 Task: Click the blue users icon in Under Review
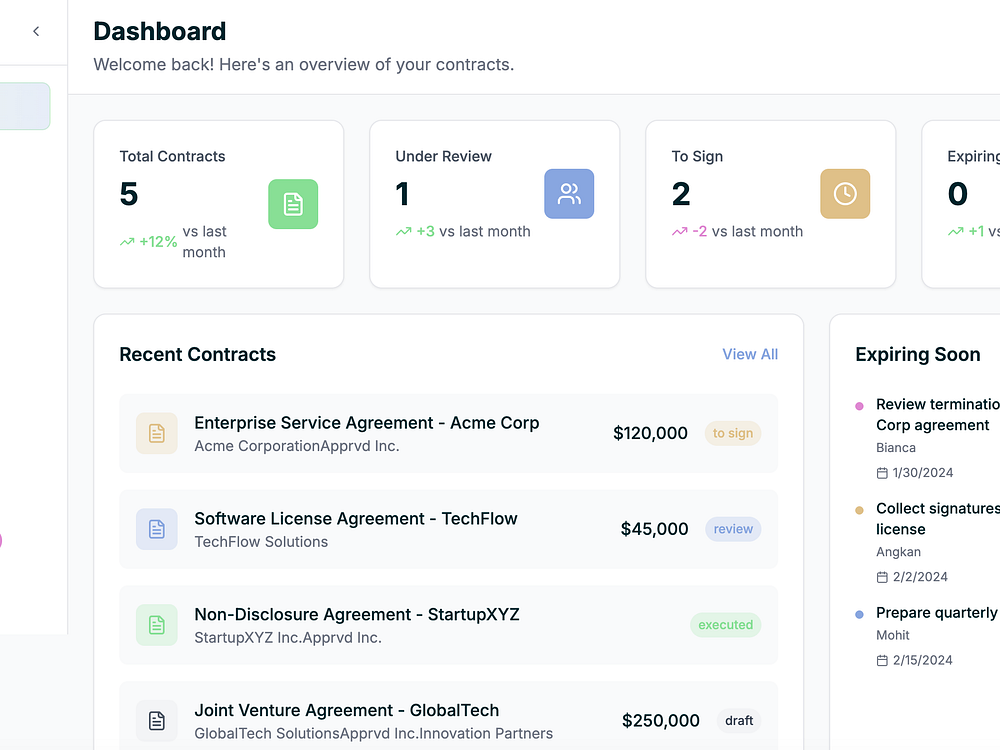569,194
